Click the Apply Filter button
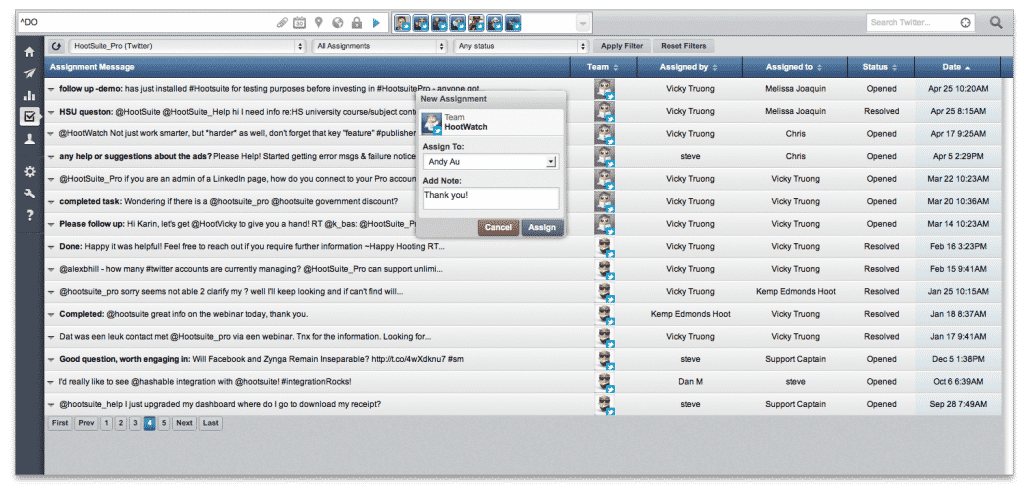Screen dimensions: 1024x491 click(622, 46)
